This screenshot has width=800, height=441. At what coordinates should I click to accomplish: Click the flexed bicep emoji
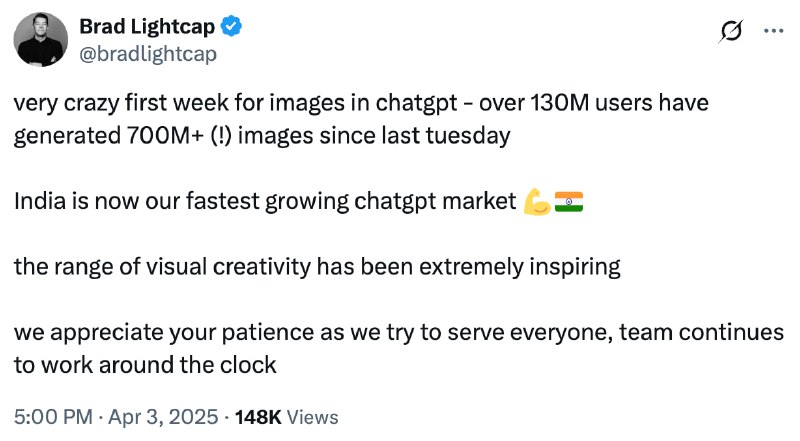pyautogui.click(x=536, y=202)
